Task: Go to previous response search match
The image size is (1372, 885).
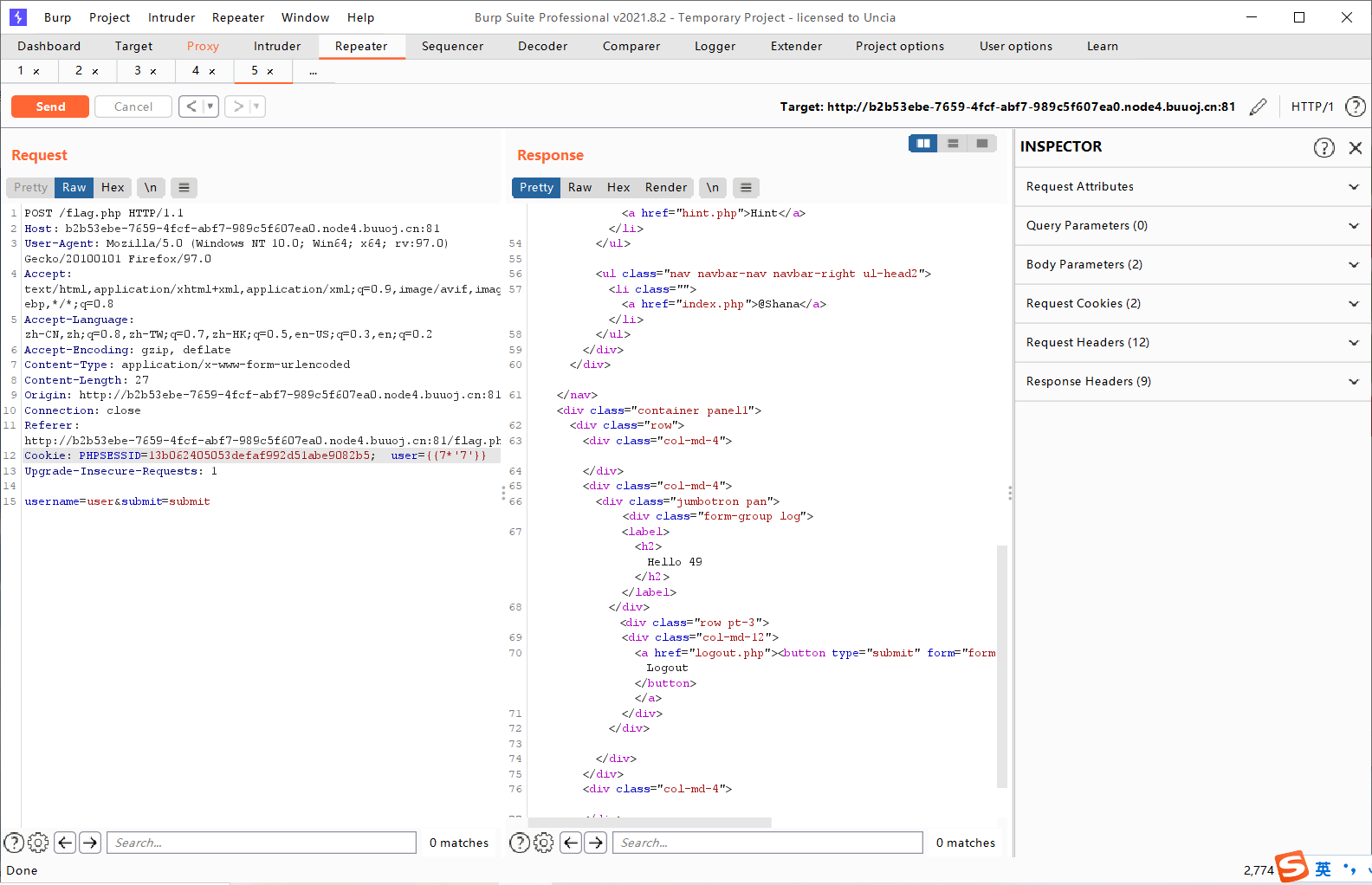Action: (571, 843)
